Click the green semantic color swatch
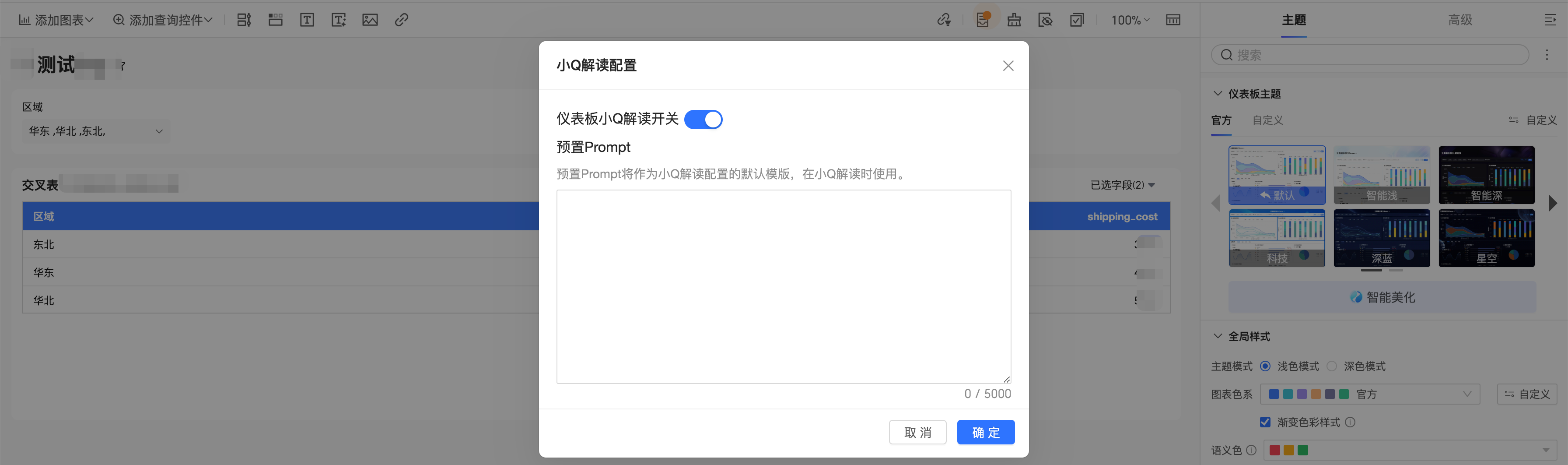1568x465 pixels. click(x=1302, y=451)
